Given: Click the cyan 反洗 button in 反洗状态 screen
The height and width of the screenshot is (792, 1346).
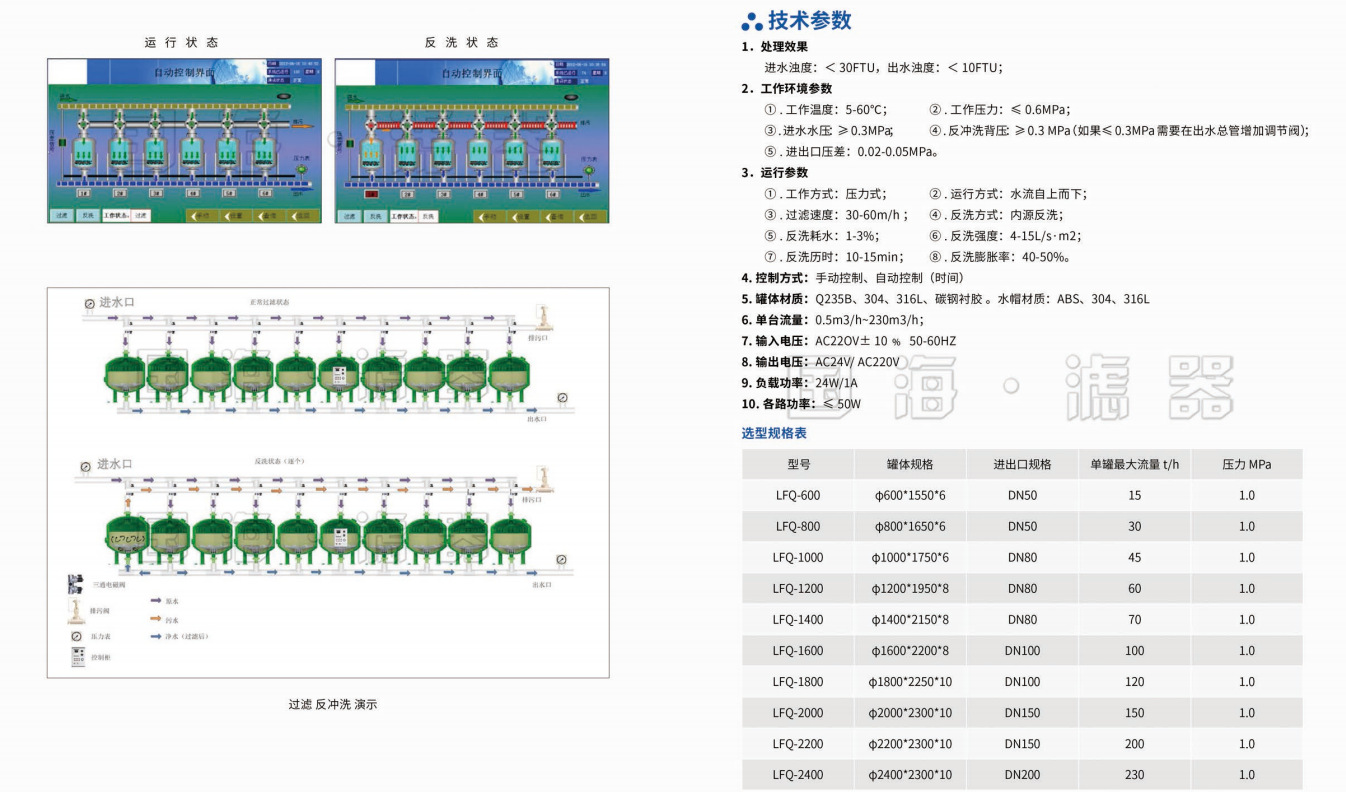Looking at the screenshot, I should tap(376, 215).
